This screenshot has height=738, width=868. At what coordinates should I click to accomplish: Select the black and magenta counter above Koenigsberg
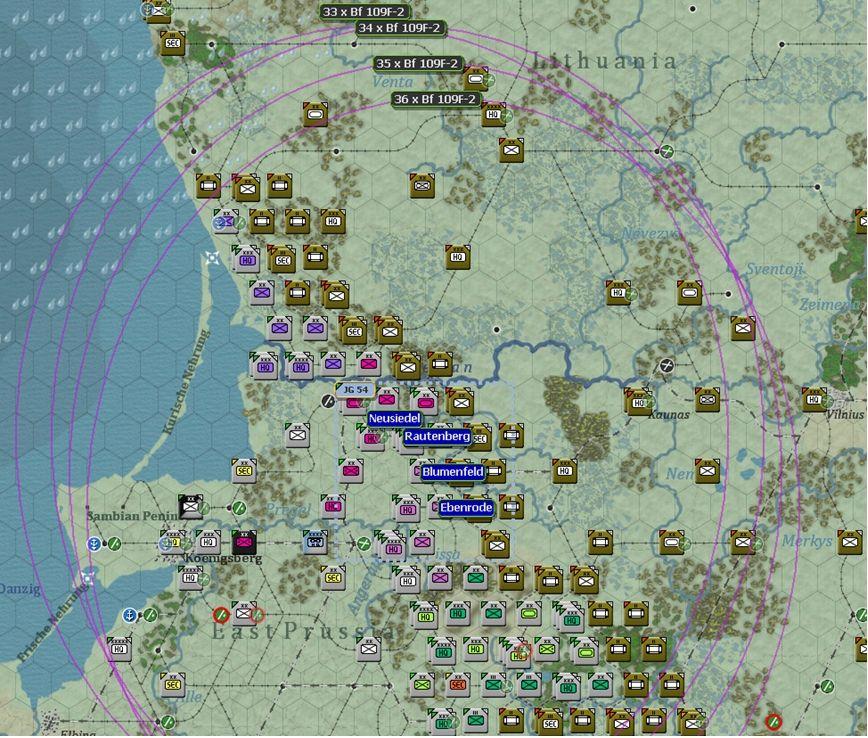[244, 543]
